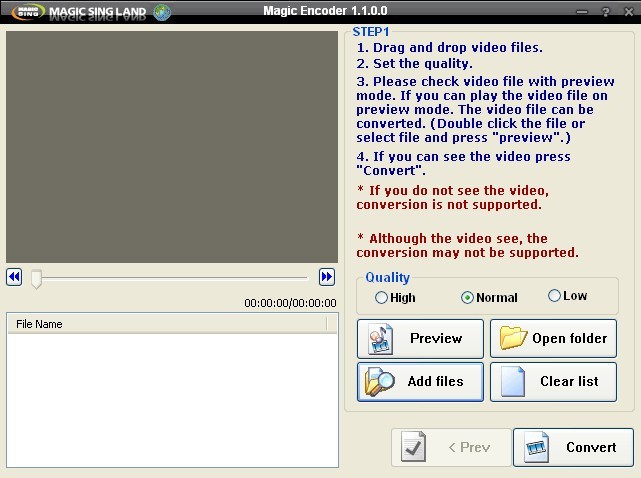Screen dimensions: 641x478
Task: Click the MAGIC SING LAND title text
Action: point(98,12)
